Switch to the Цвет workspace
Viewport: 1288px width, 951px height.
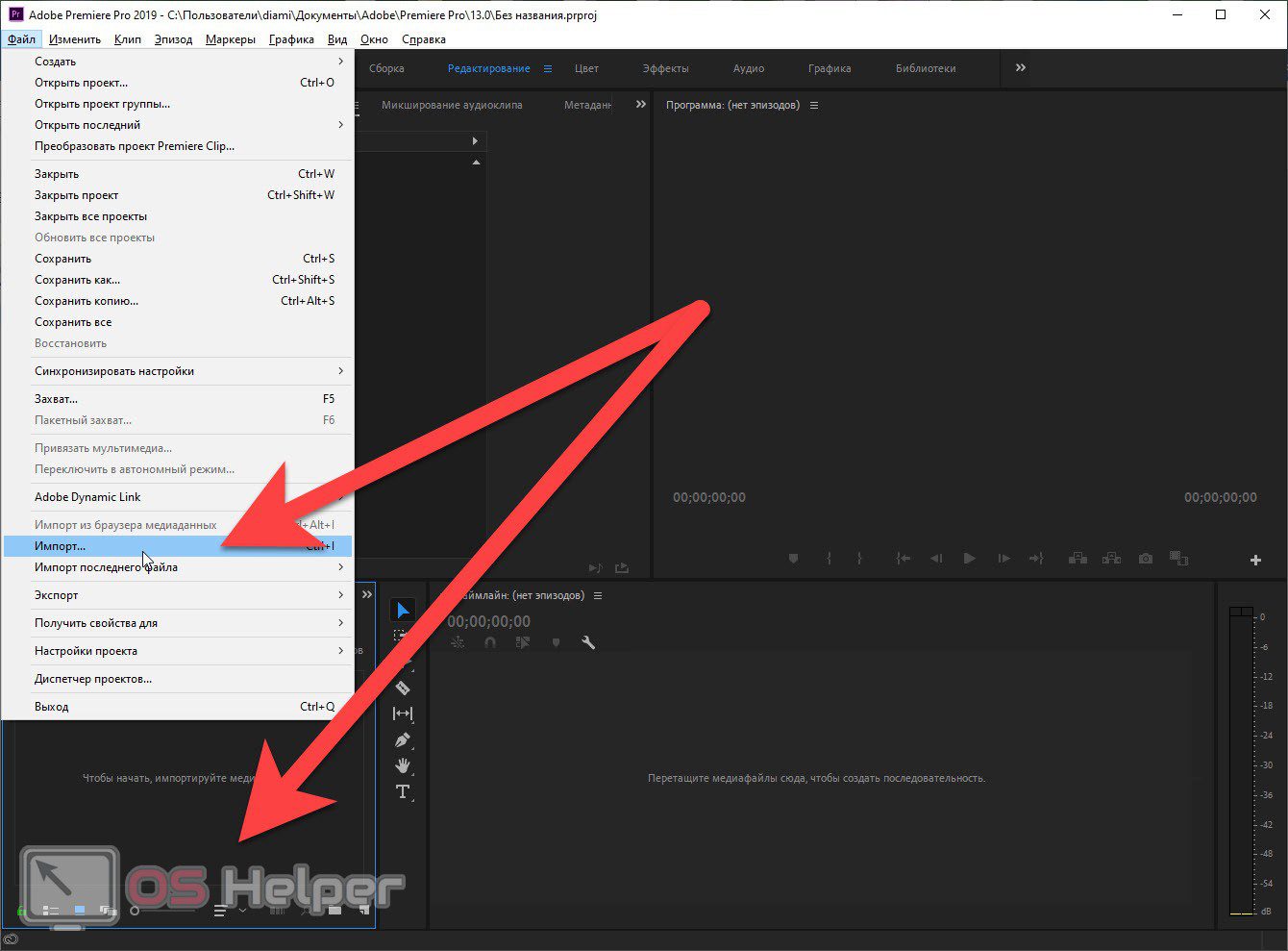pos(586,69)
